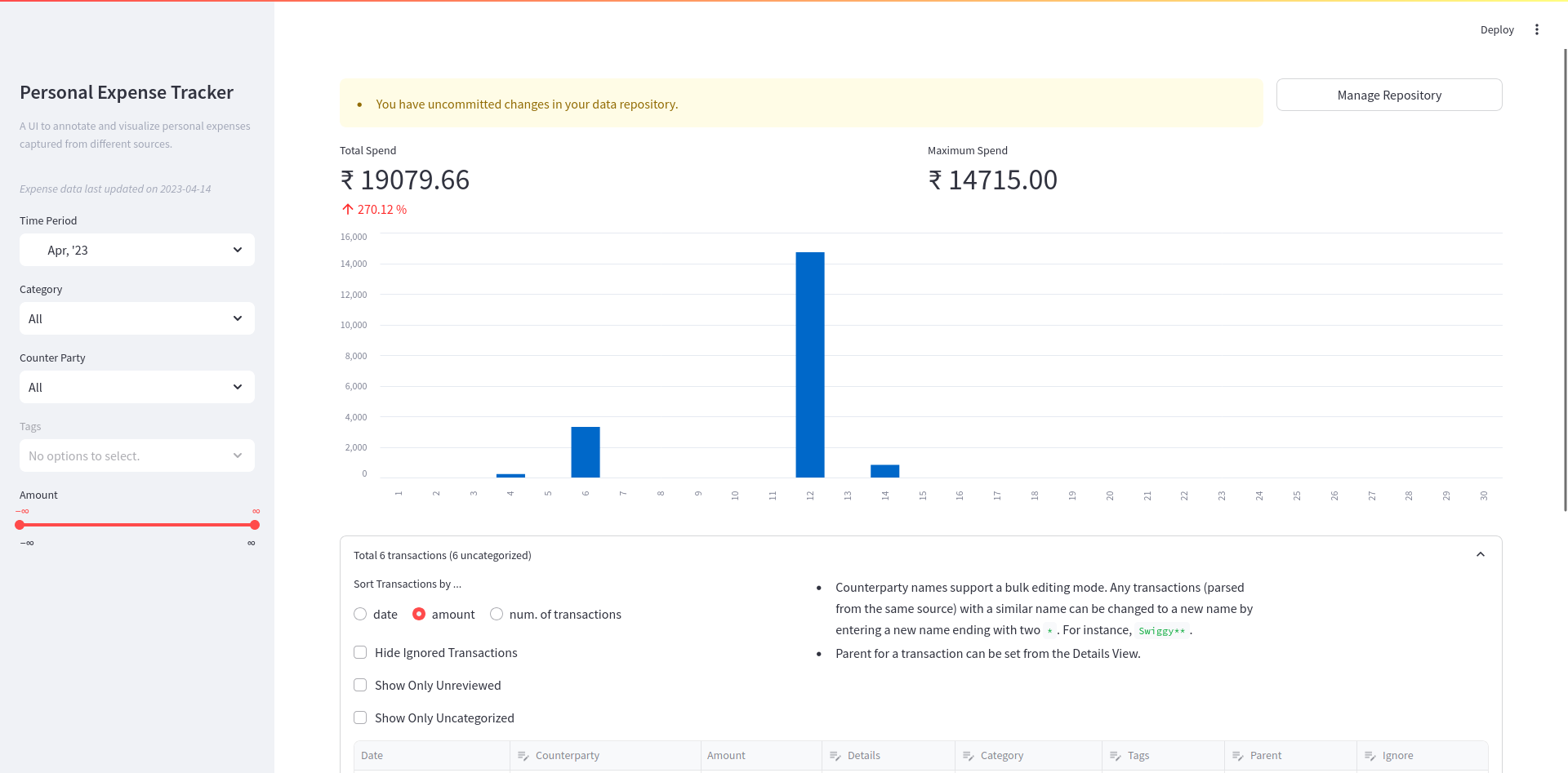Click the Amount slider track middle
The height and width of the screenshot is (773, 1568).
tap(137, 525)
